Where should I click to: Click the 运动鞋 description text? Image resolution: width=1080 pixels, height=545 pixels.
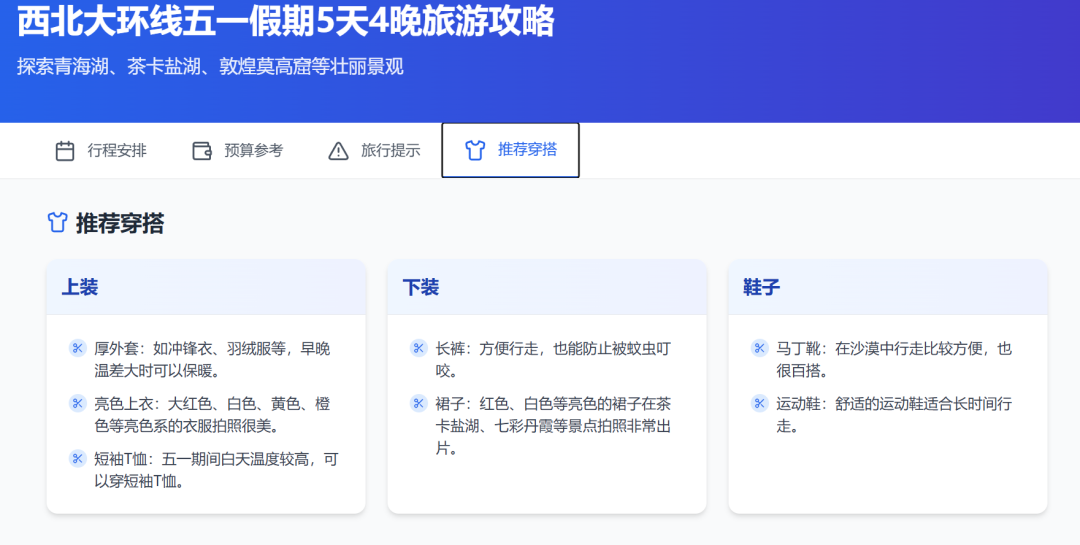(x=894, y=415)
